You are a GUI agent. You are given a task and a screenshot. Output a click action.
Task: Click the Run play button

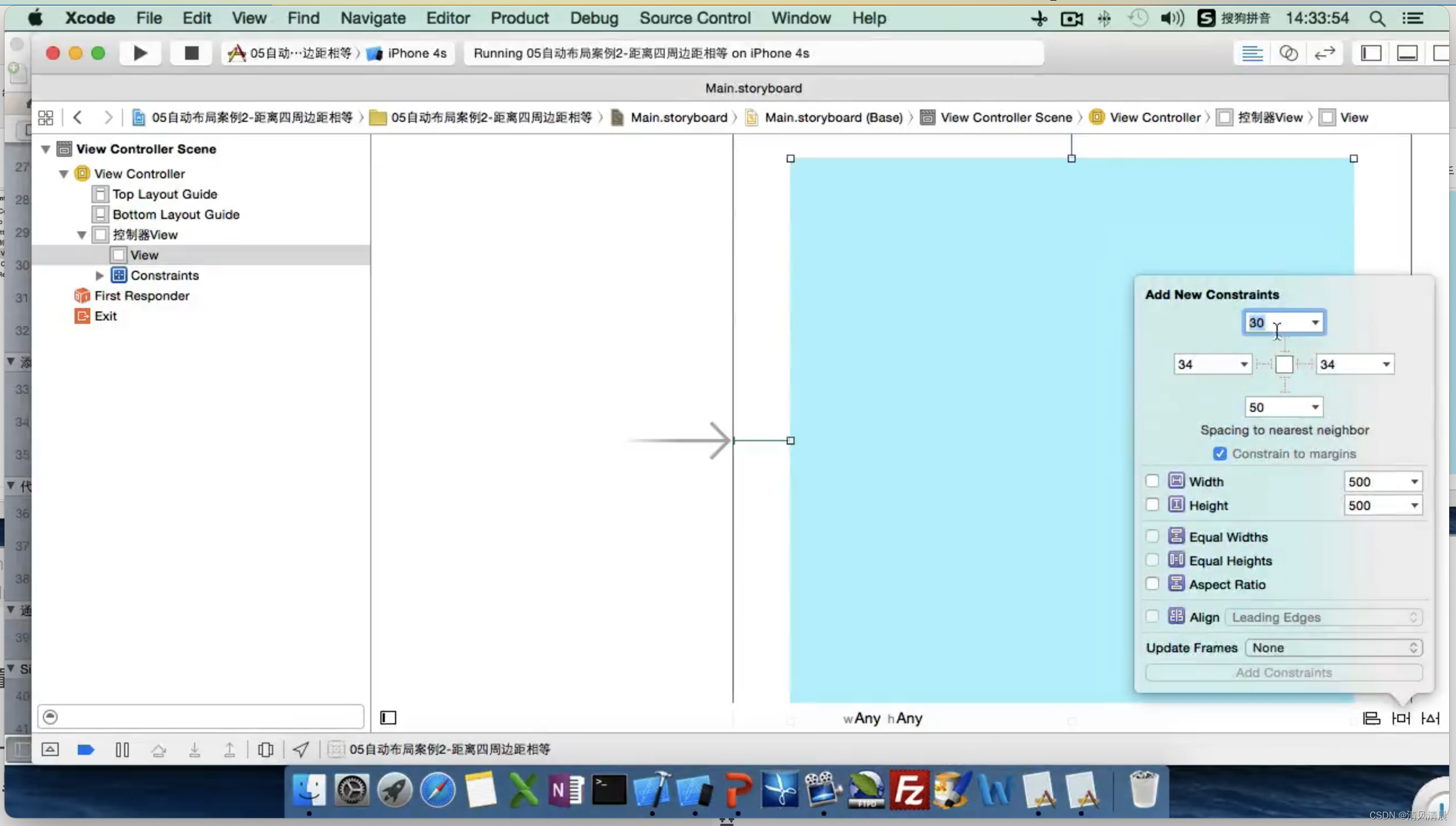[x=139, y=54]
